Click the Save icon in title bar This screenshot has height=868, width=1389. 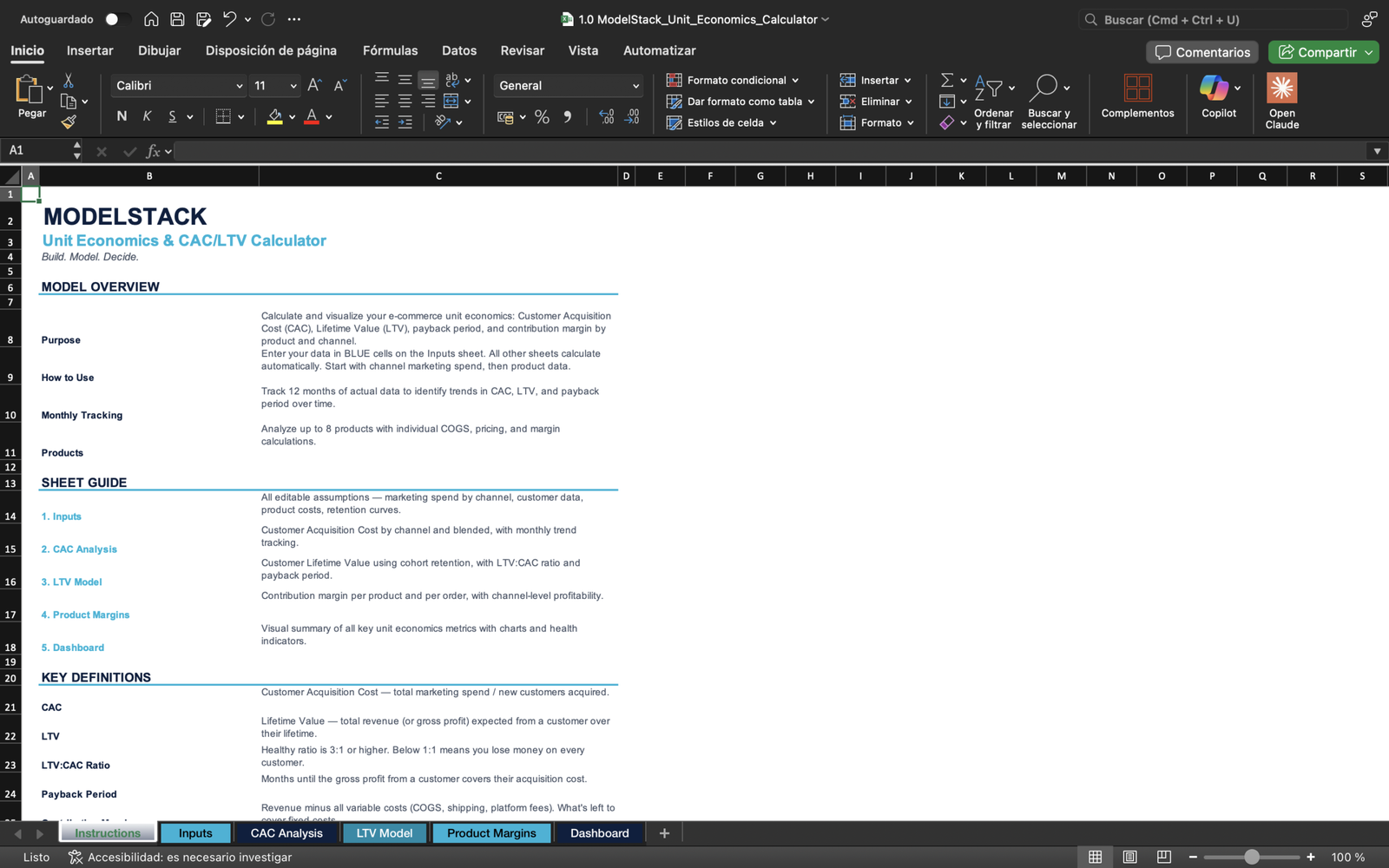(x=177, y=19)
